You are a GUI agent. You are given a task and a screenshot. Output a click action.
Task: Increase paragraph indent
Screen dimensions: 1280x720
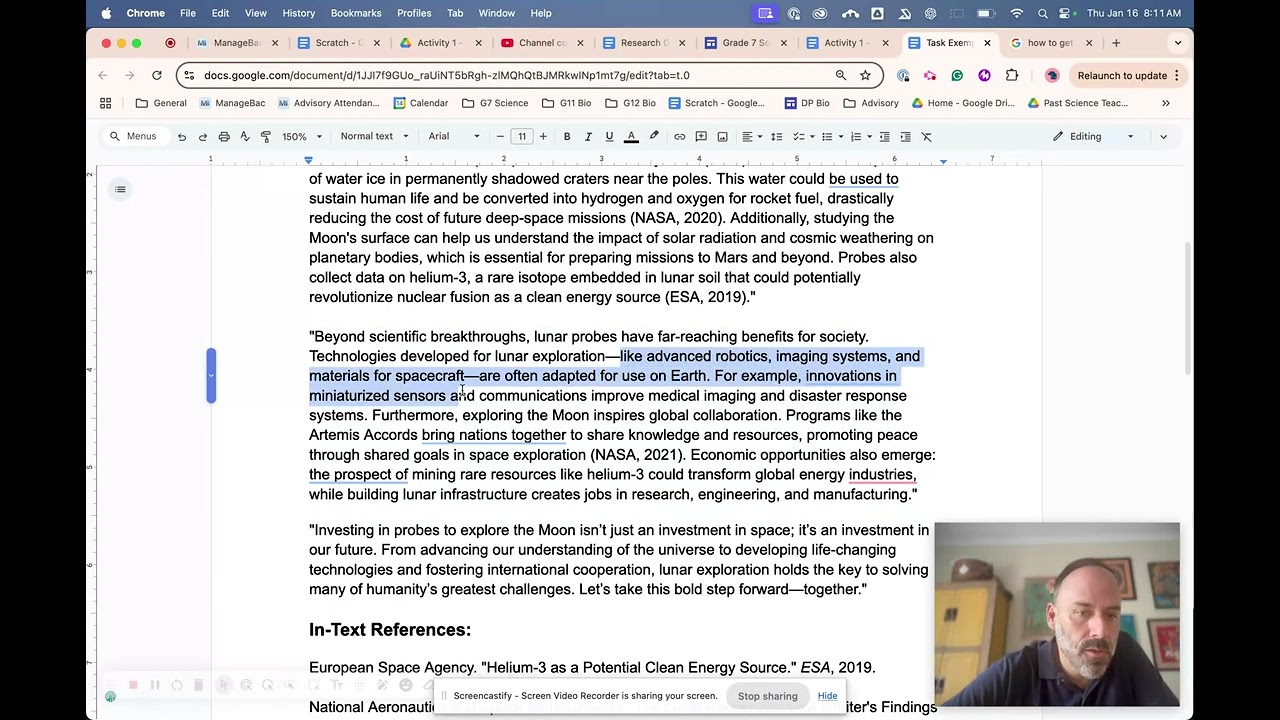(905, 137)
